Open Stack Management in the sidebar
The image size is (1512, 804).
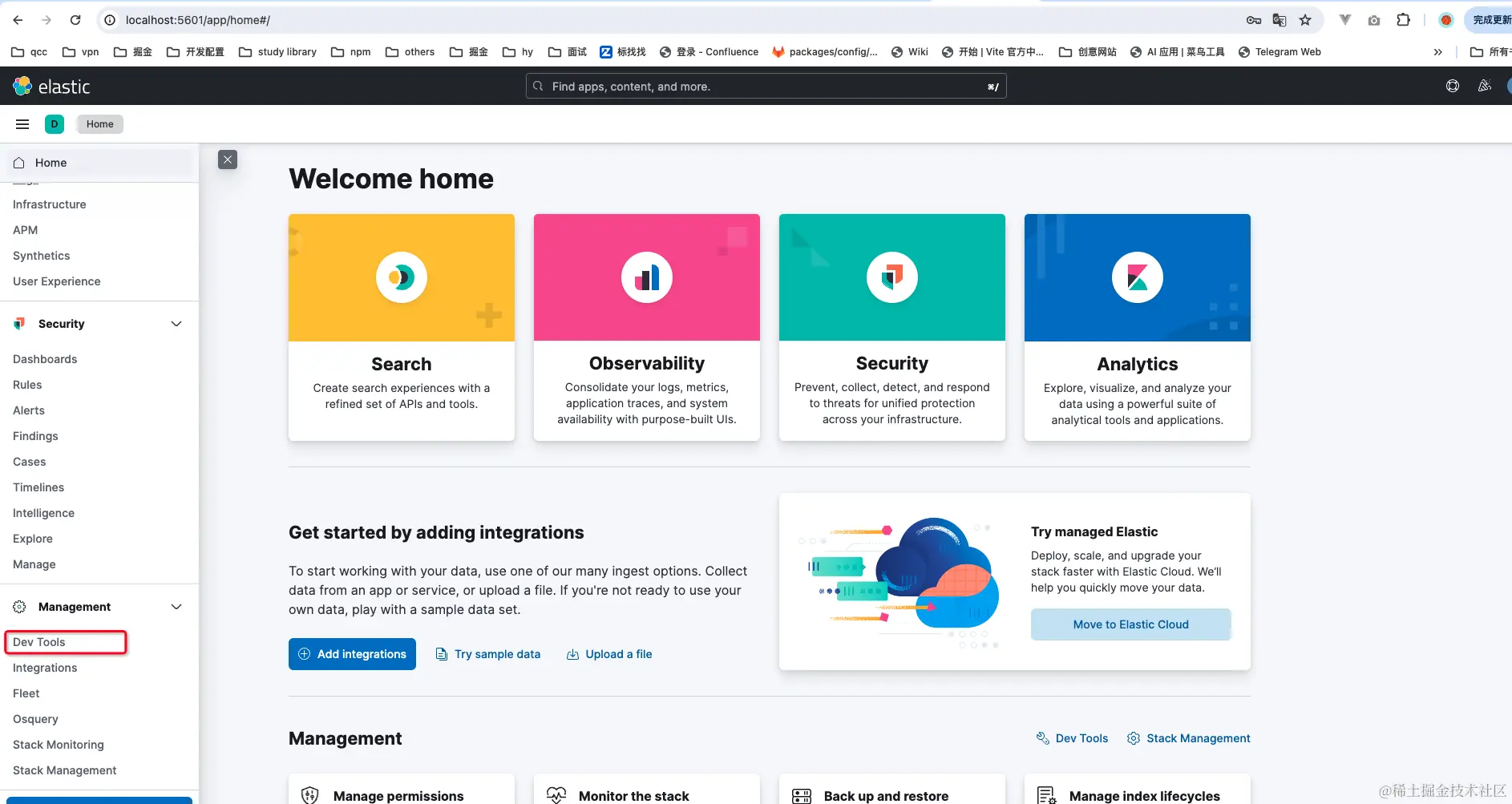(x=65, y=770)
